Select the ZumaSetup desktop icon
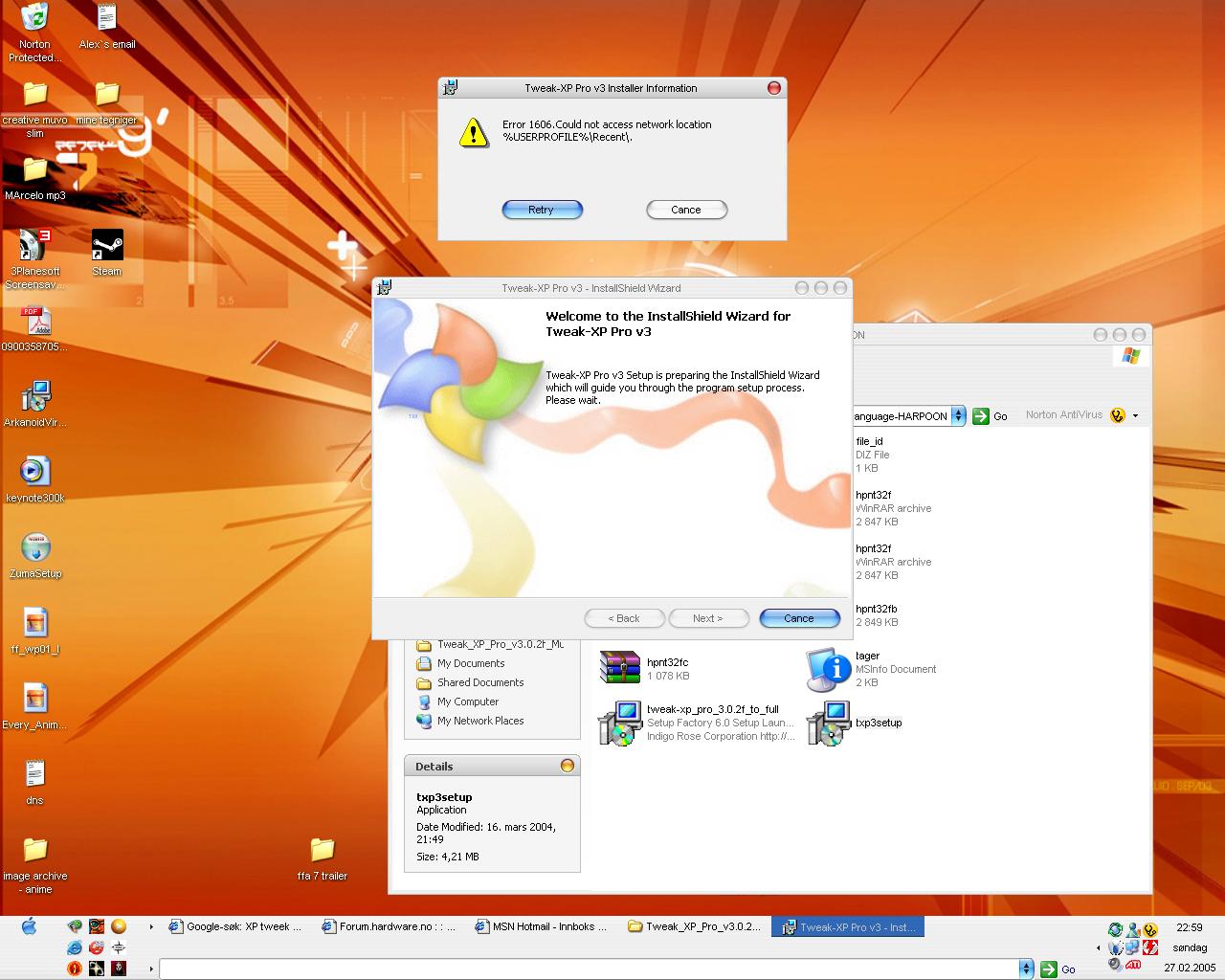 coord(35,548)
